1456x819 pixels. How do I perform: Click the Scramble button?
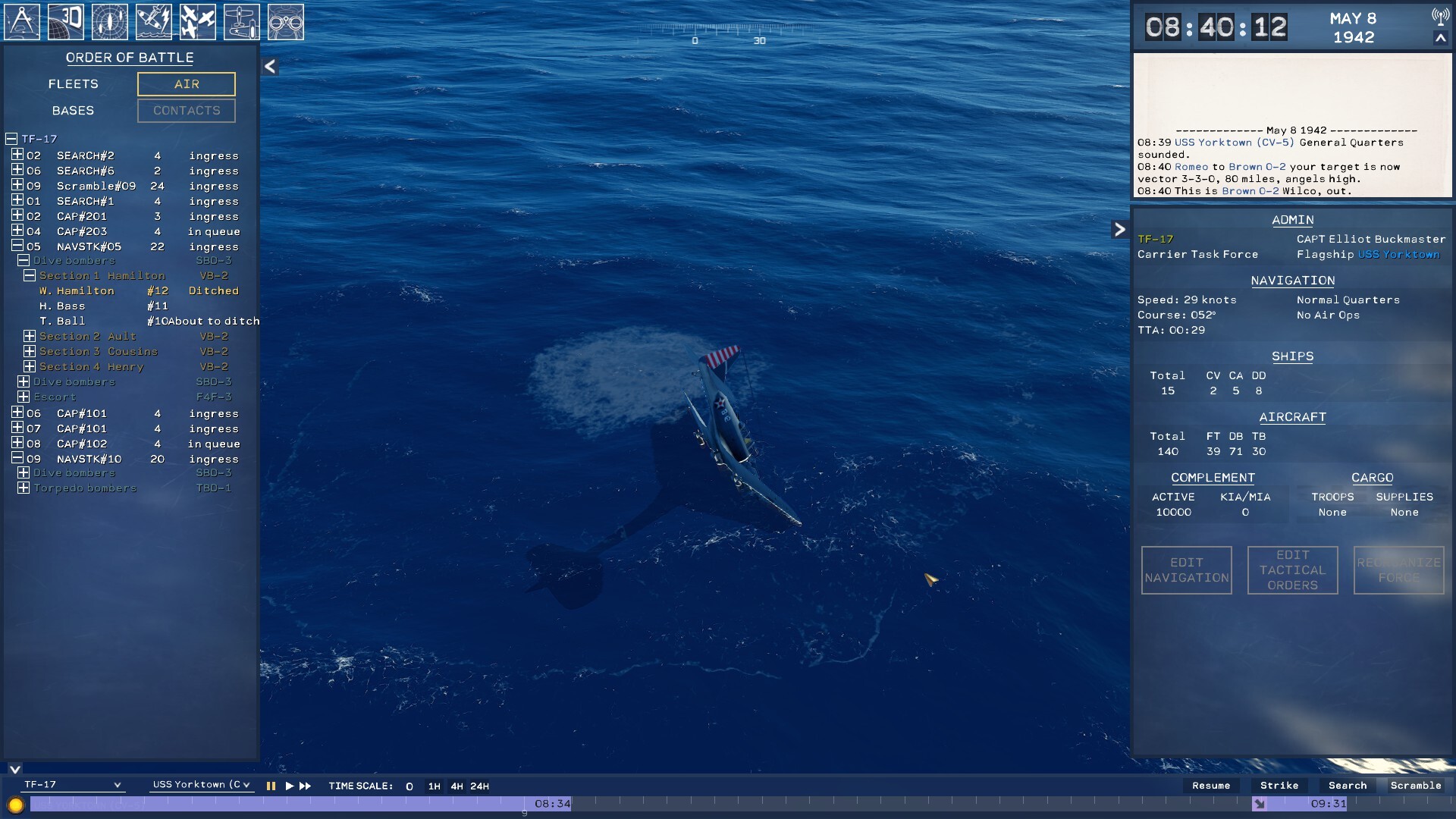tap(1416, 786)
